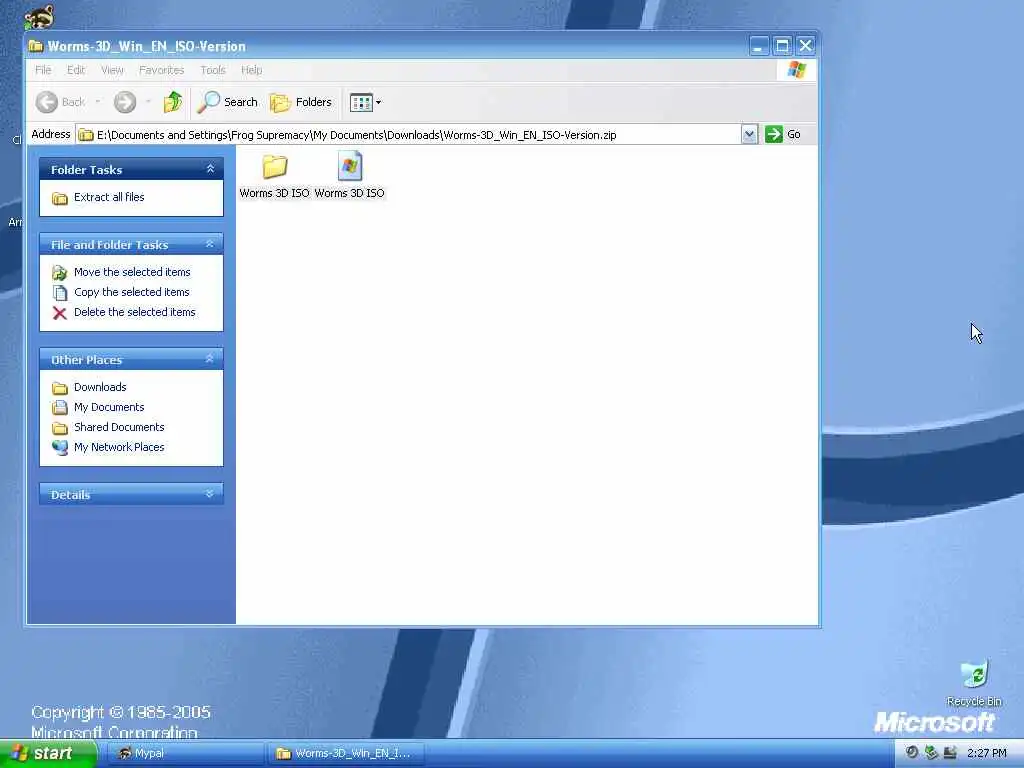The image size is (1024, 768).
Task: Click the red X delete icon
Action: pyautogui.click(x=60, y=313)
